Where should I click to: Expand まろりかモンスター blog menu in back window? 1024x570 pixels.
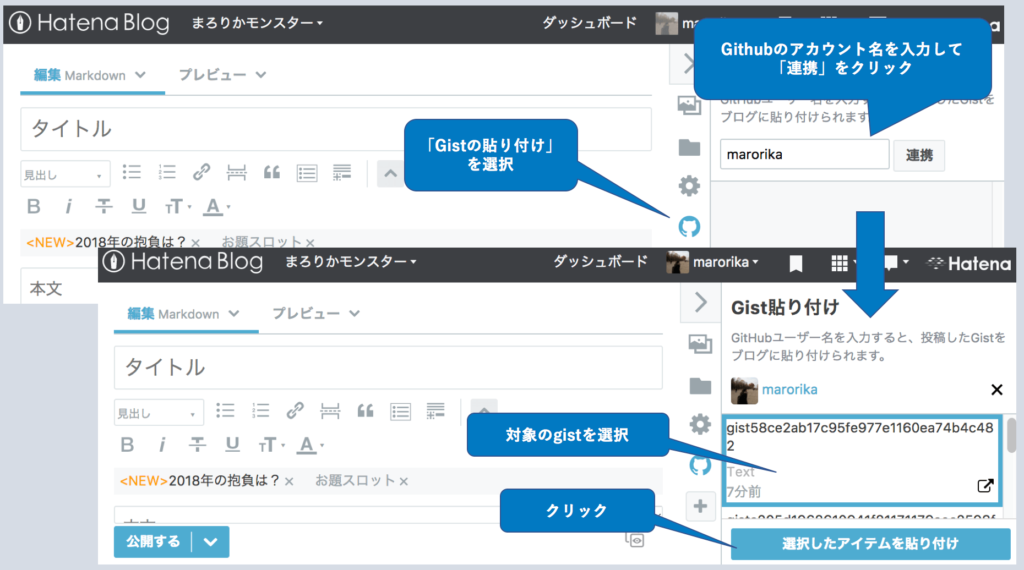(257, 23)
